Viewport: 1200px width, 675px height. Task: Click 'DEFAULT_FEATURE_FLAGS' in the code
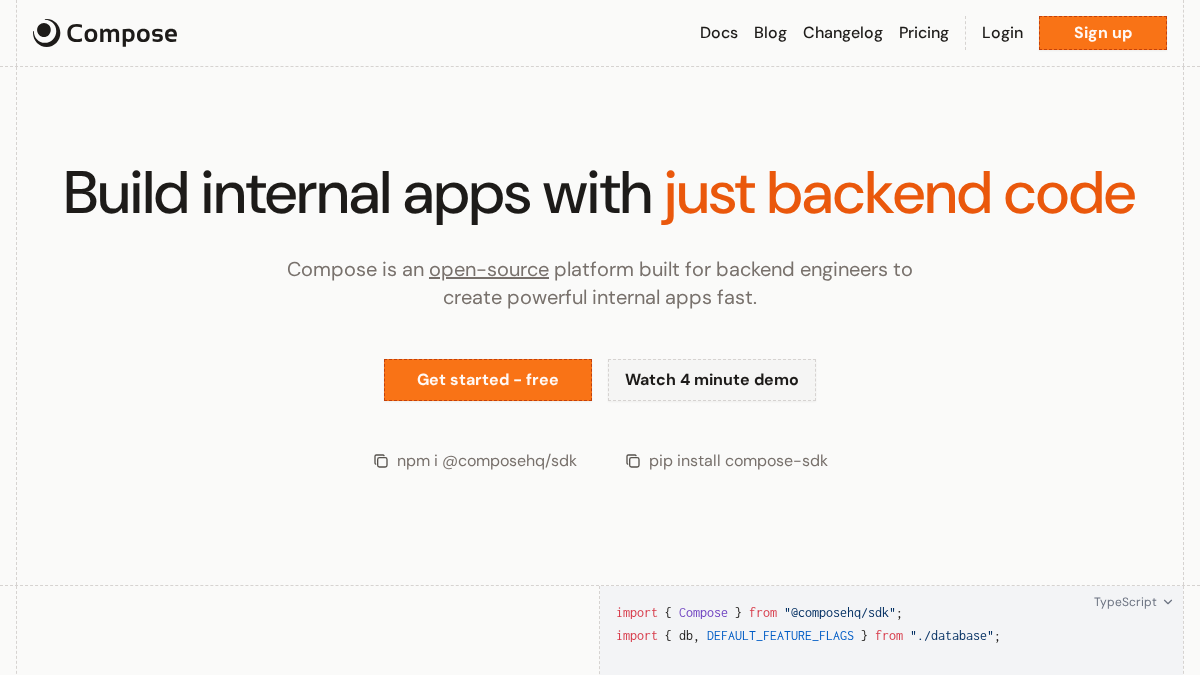pos(780,636)
